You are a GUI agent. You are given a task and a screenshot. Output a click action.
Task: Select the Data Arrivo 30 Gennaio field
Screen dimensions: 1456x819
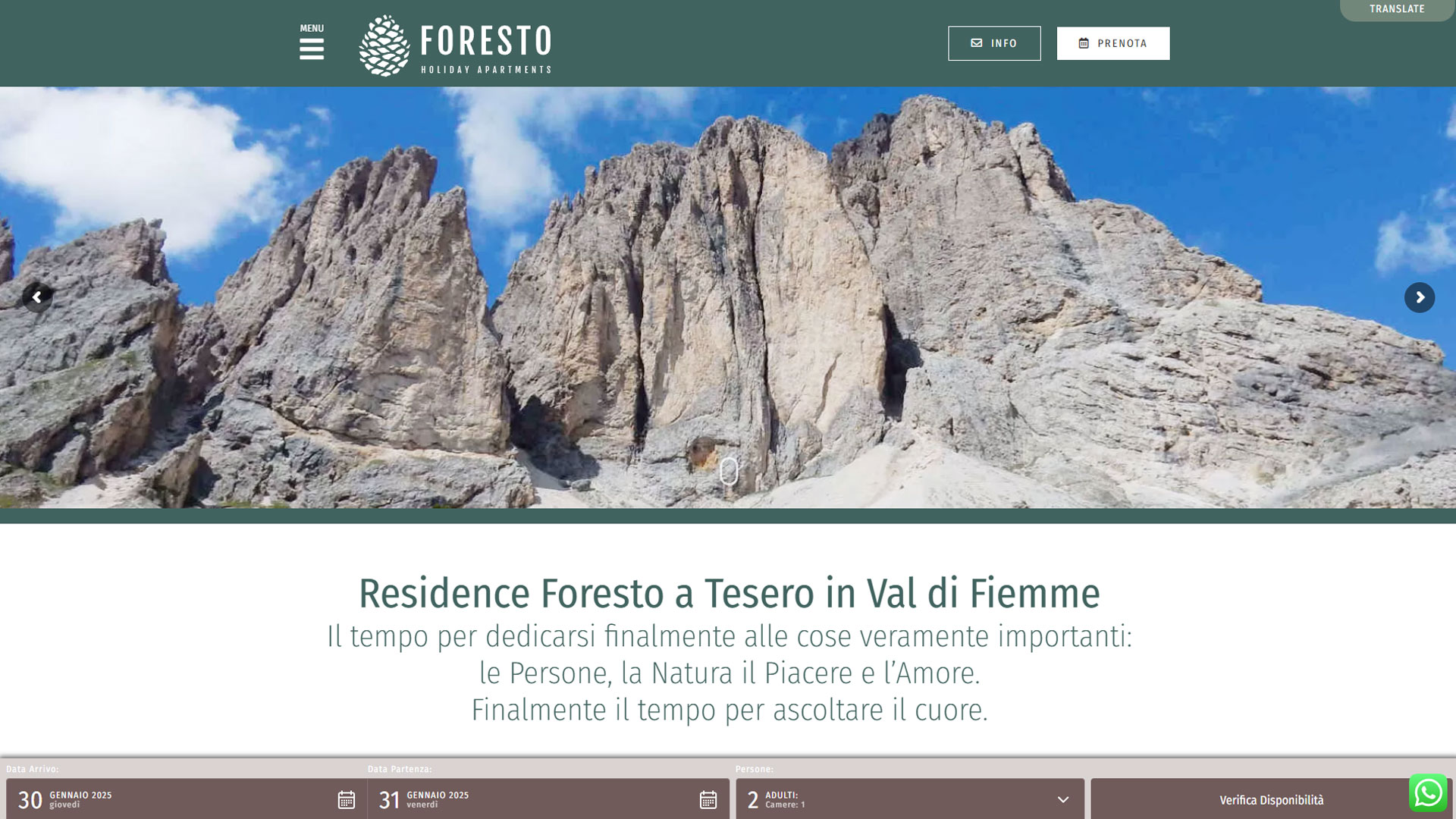click(x=152, y=799)
